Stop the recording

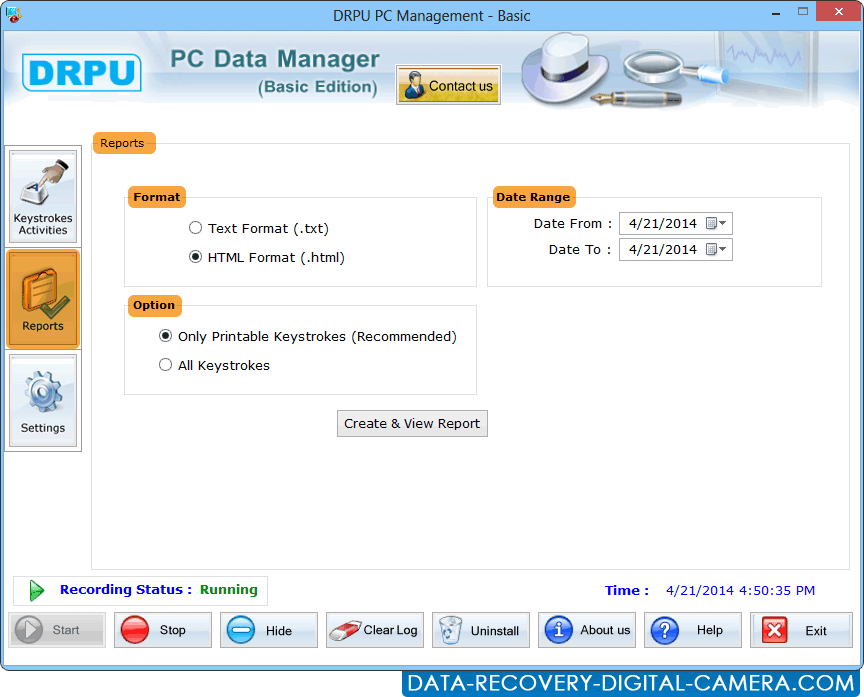pos(163,630)
